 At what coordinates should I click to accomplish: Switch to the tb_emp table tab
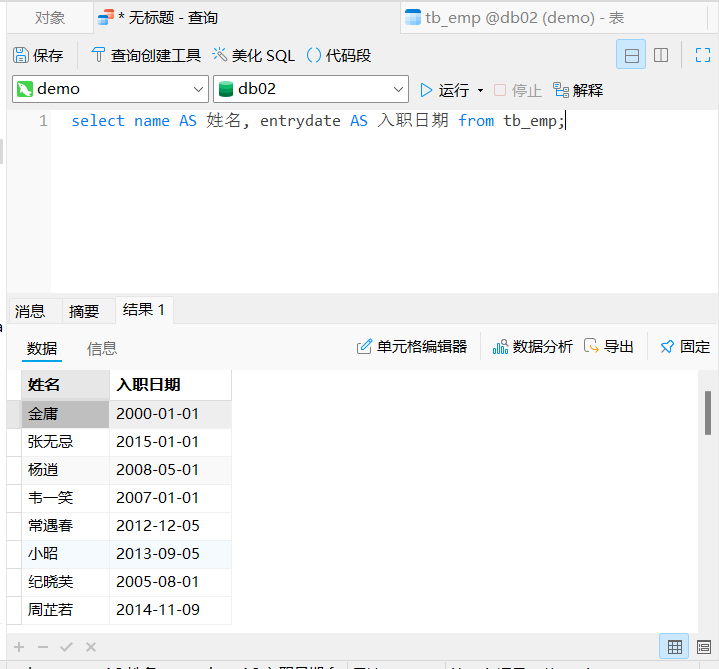click(510, 18)
